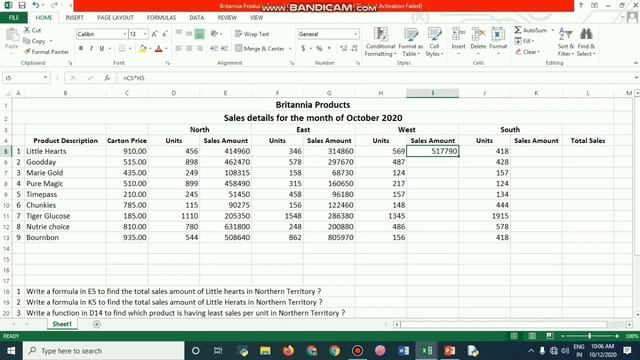Open Cell Styles gallery
Image resolution: width=640 pixels, height=360 pixels.
click(x=434, y=42)
